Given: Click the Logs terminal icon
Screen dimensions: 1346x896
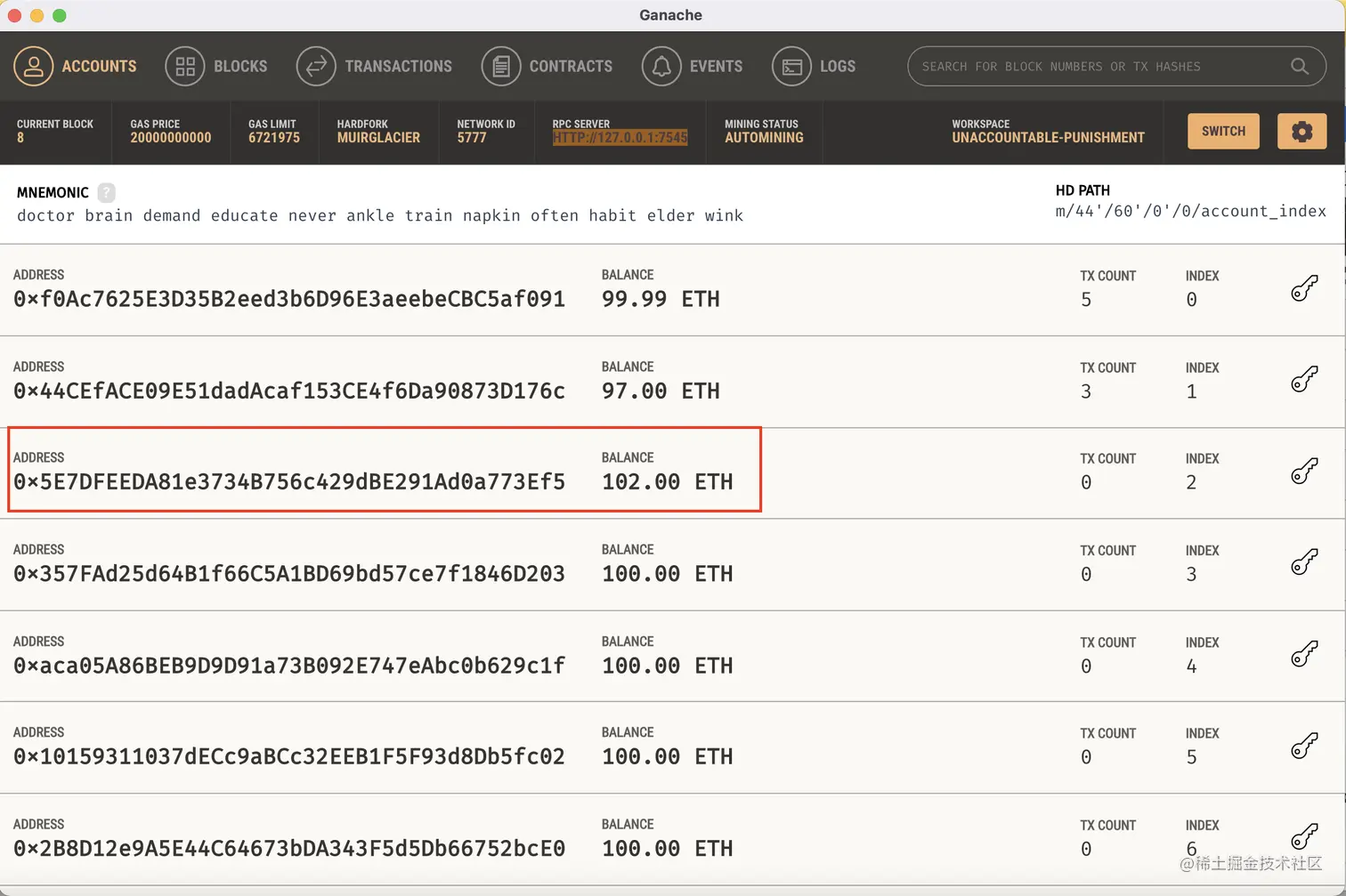Looking at the screenshot, I should point(791,67).
